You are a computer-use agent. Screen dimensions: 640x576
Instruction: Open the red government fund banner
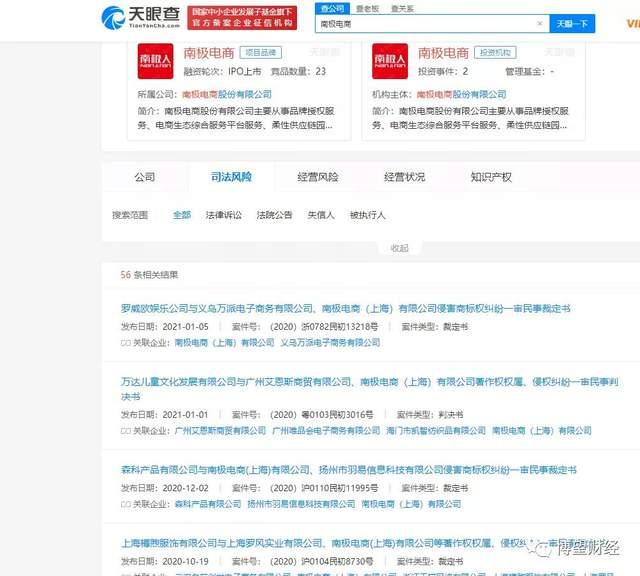tap(242, 18)
